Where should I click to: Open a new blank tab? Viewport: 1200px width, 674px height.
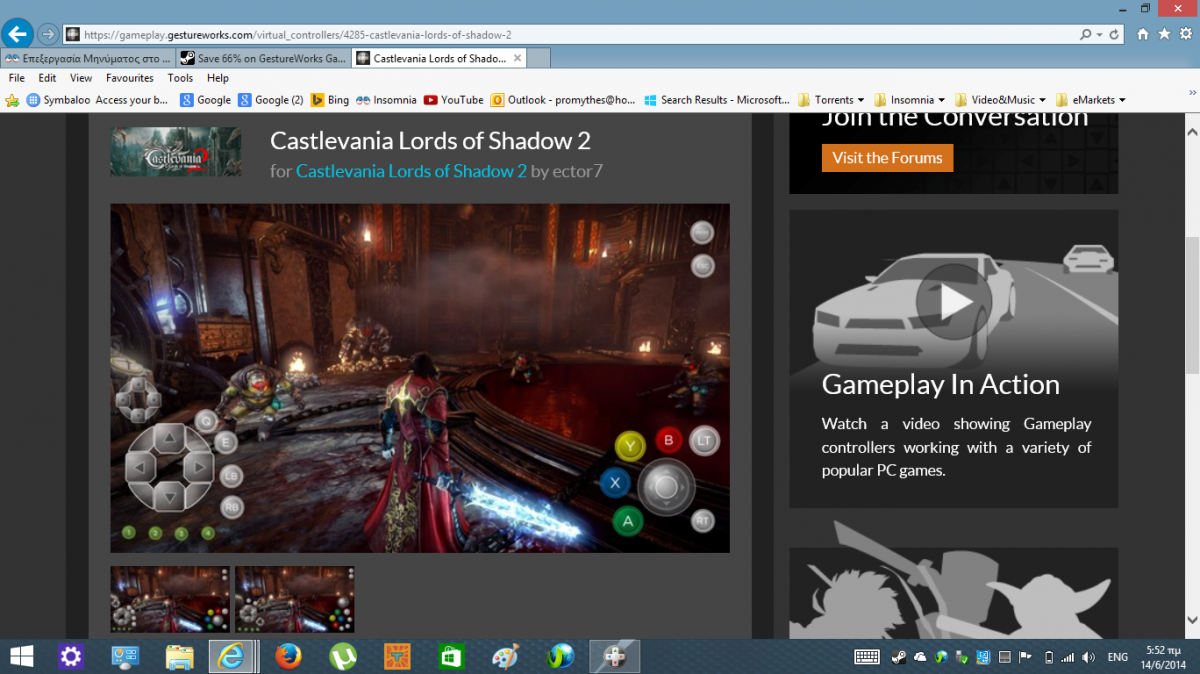pos(539,58)
